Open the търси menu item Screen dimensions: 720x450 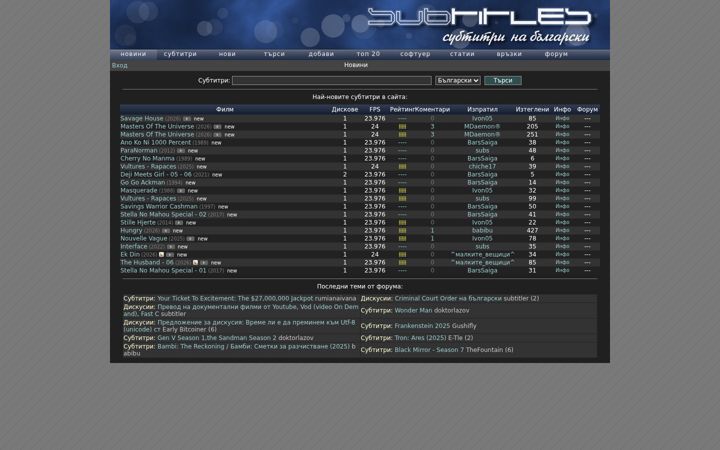click(274, 54)
